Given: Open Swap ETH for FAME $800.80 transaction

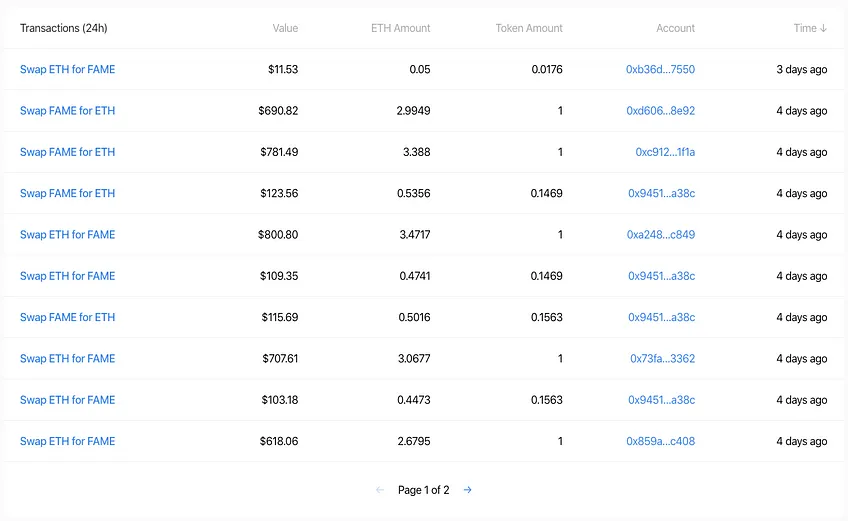Looking at the screenshot, I should click(x=68, y=234).
